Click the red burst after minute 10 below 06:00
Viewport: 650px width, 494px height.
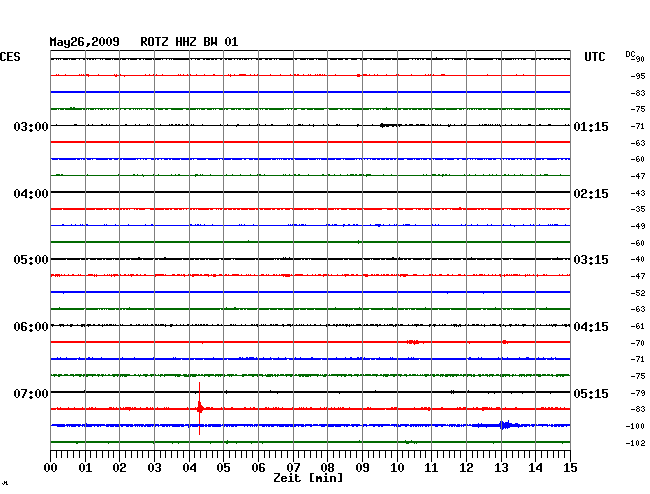[x=413, y=342]
